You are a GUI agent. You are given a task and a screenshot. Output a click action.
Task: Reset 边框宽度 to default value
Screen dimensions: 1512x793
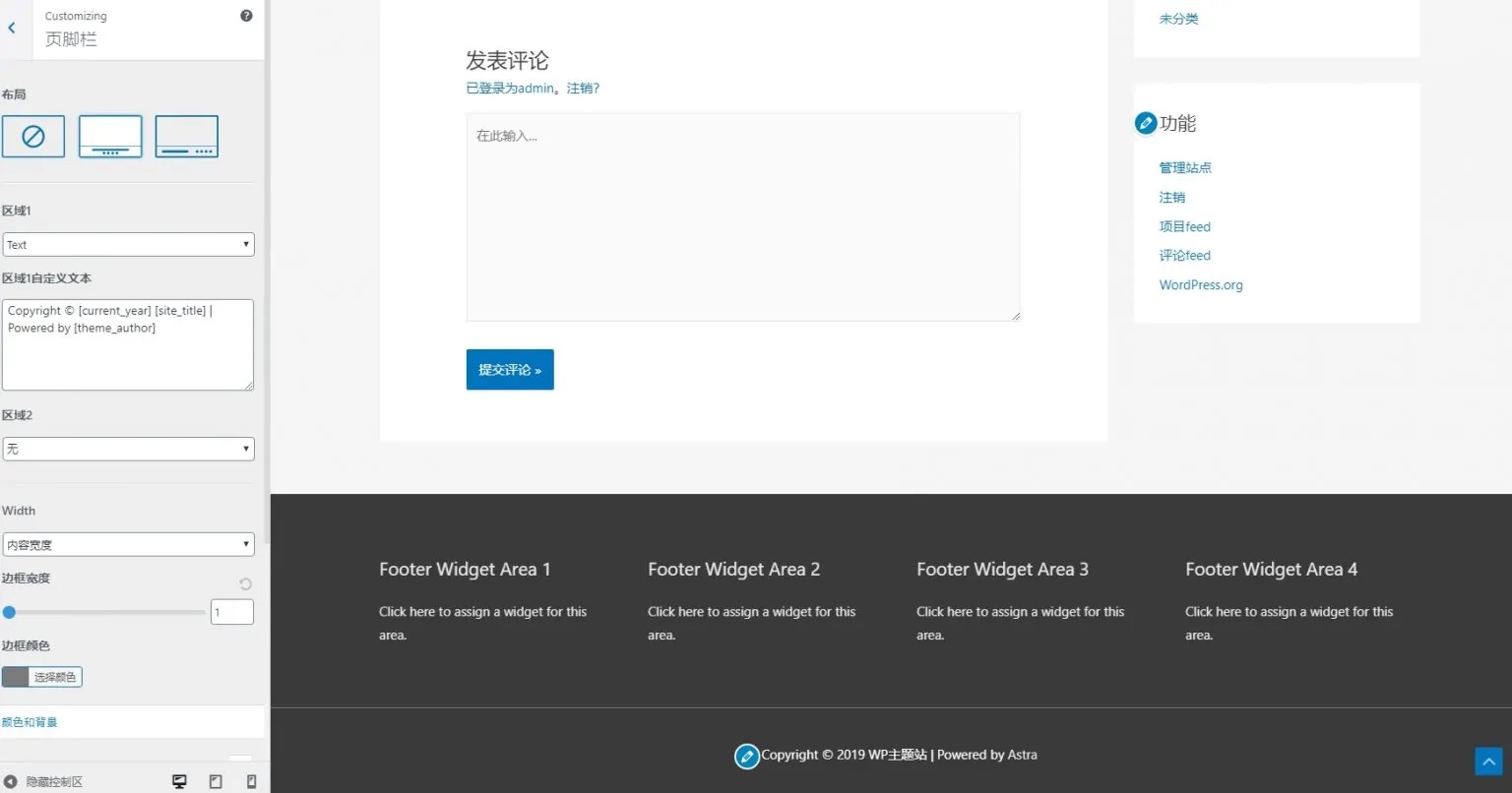pyautogui.click(x=244, y=583)
